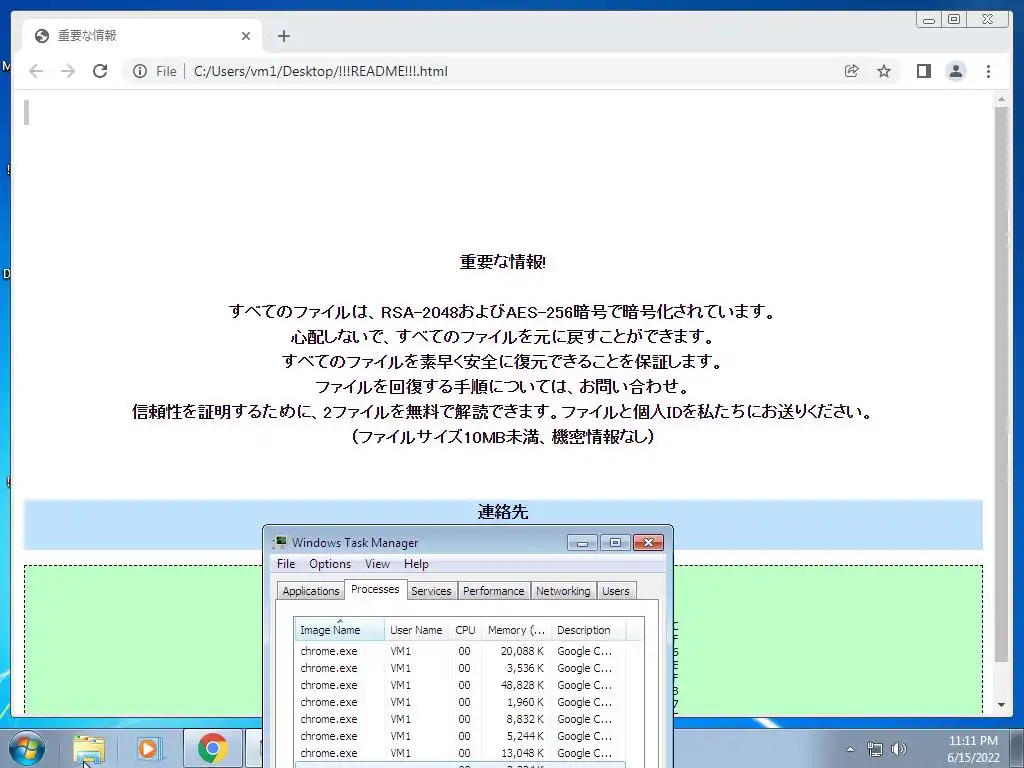
Task: Open the taskbar clock and date
Action: point(973,749)
